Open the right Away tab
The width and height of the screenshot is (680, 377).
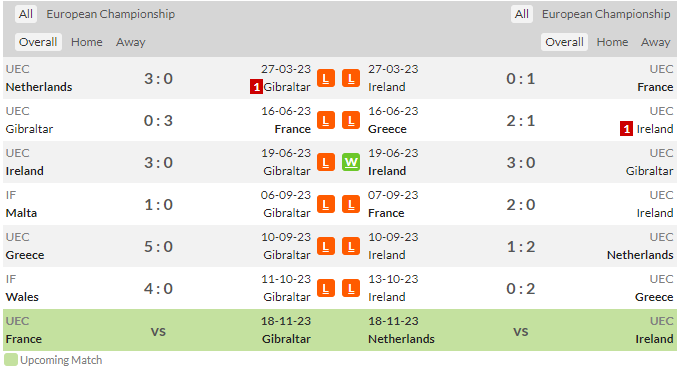click(656, 42)
